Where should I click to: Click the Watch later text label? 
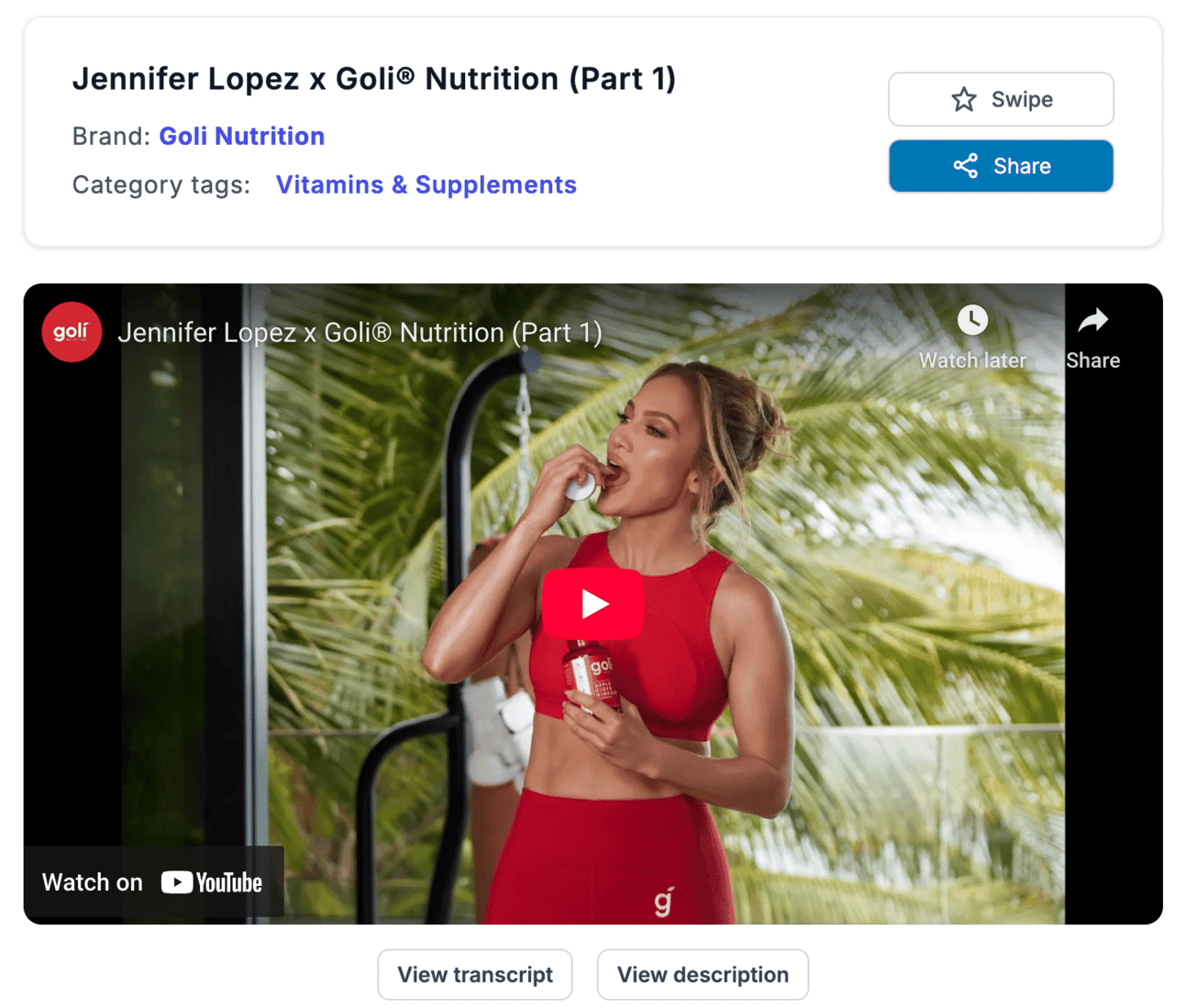point(972,360)
